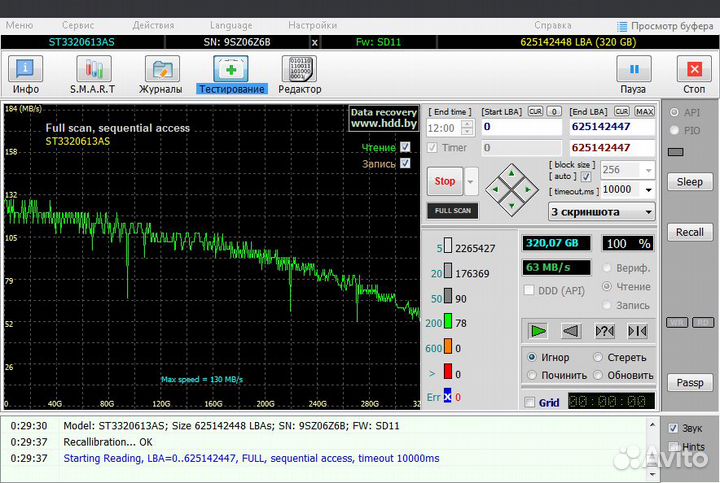The image size is (720, 483).
Task: Open the S.M.A.R.T attributes view
Action: pyautogui.click(x=96, y=70)
